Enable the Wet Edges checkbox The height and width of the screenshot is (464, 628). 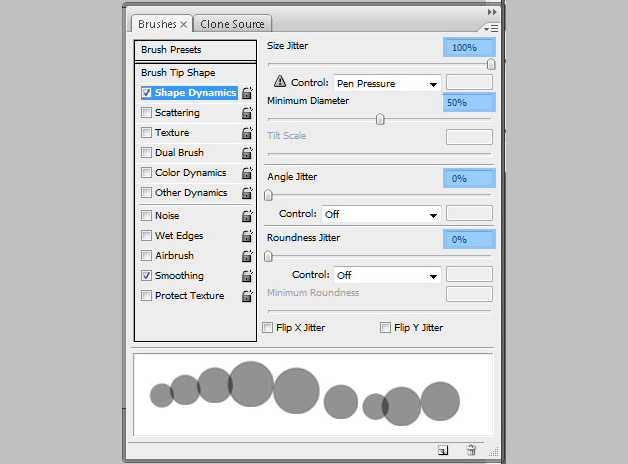point(147,235)
